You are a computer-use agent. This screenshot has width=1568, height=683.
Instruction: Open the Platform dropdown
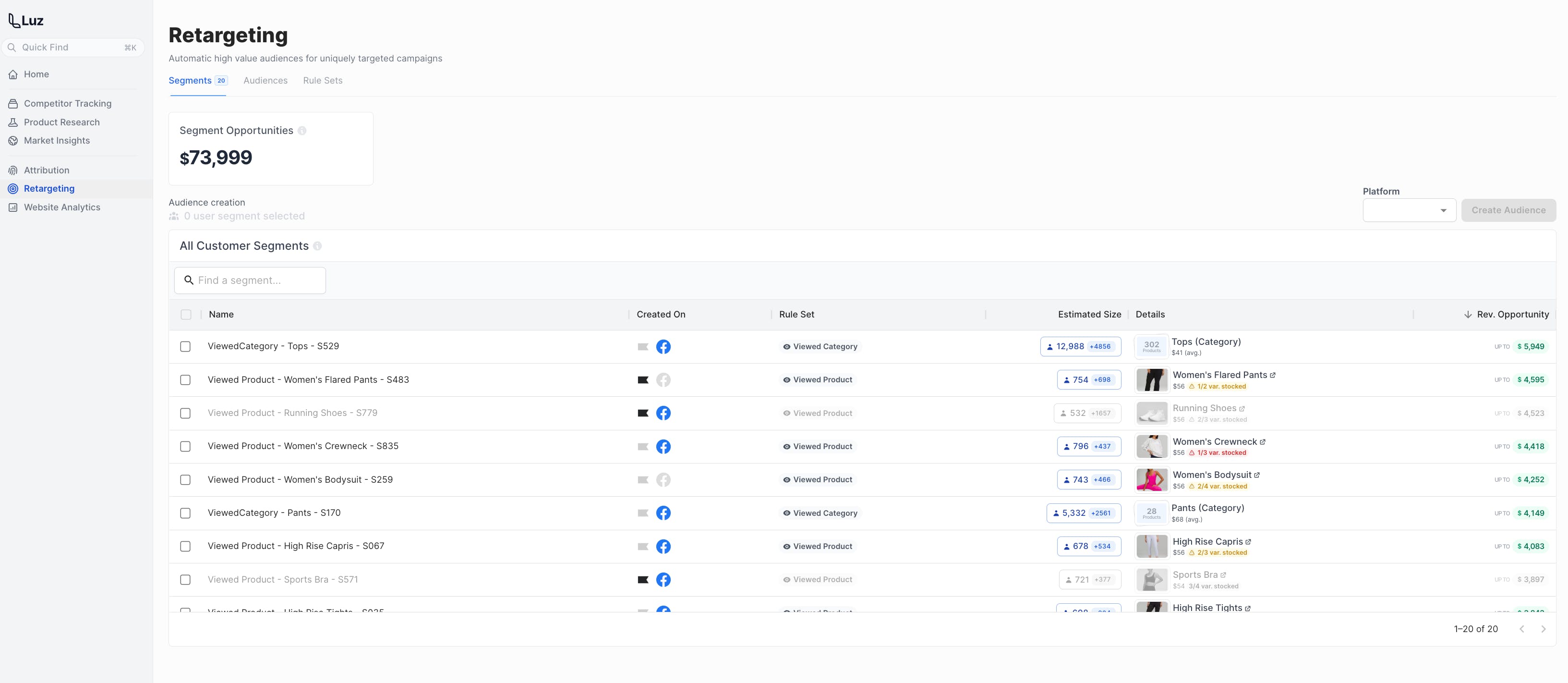tap(1409, 210)
